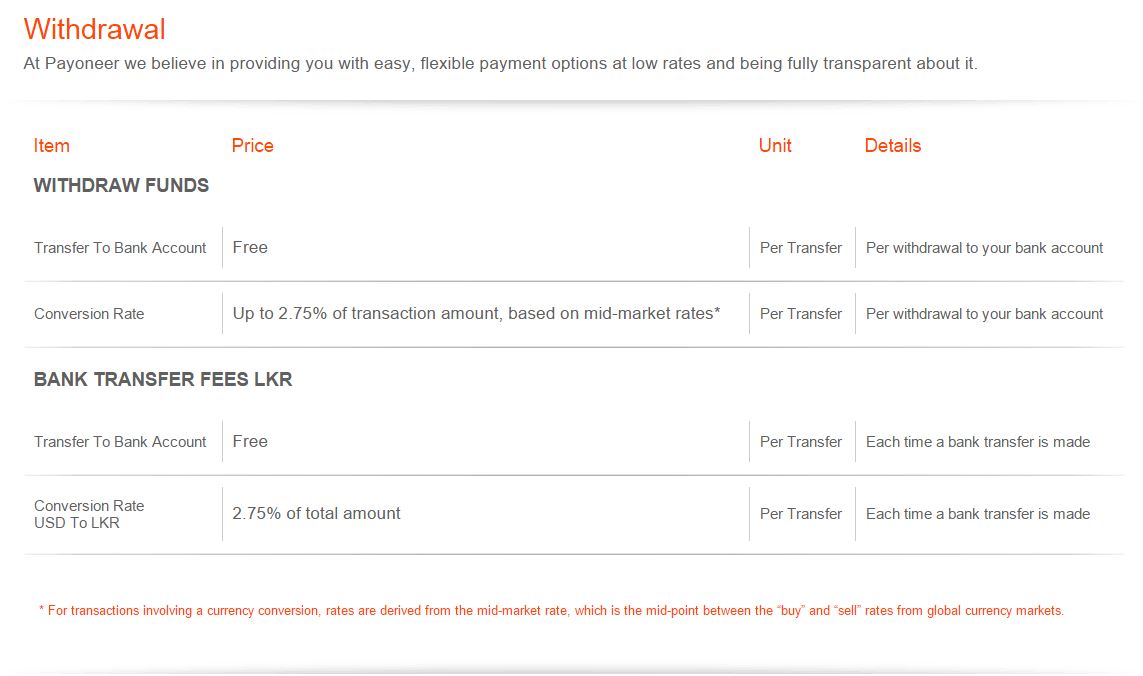Click the red mid-market rate footnote
This screenshot has width=1143, height=676.
click(551, 610)
